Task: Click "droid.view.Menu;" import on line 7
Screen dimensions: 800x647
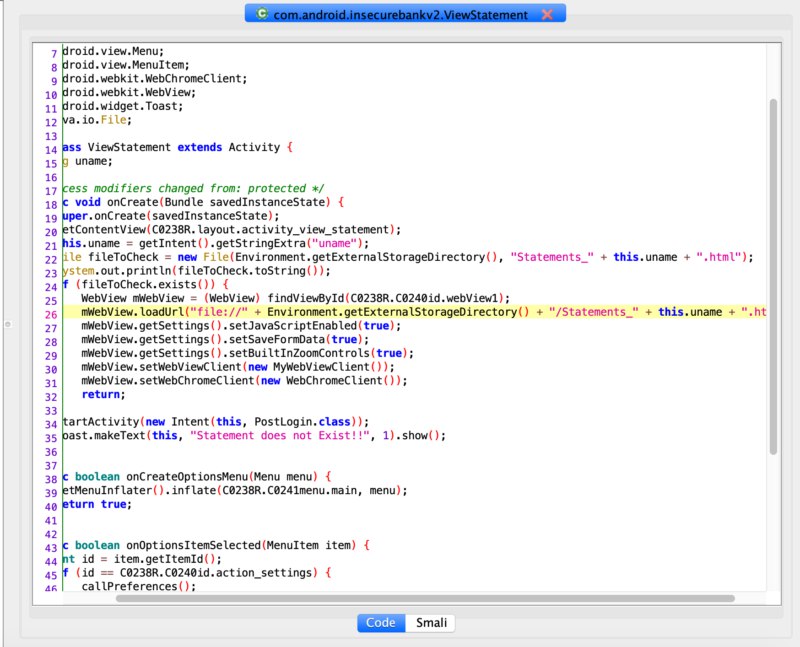Action: coord(113,51)
